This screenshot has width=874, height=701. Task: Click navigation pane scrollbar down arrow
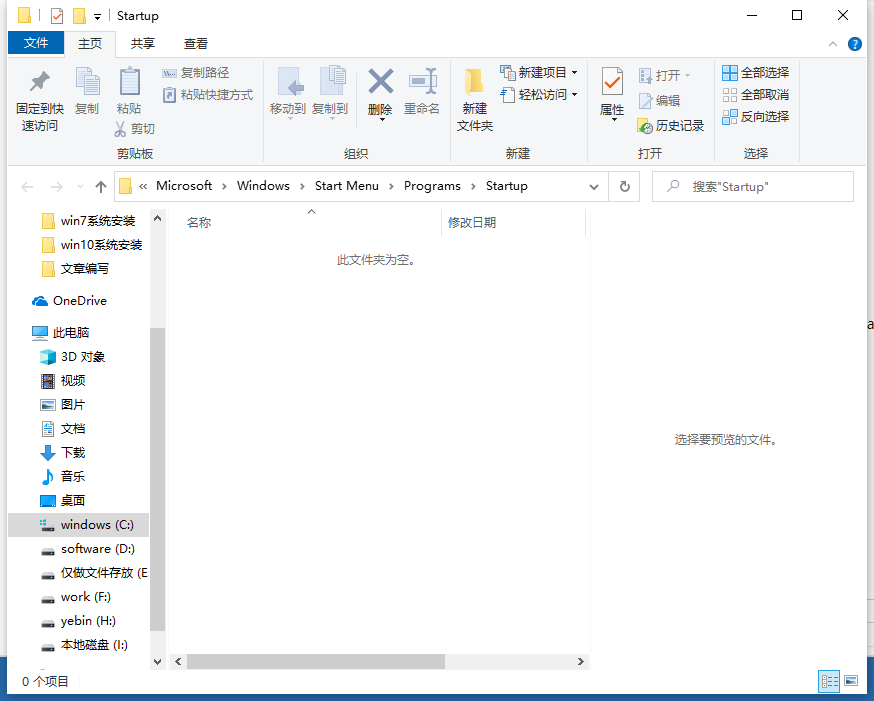(158, 661)
